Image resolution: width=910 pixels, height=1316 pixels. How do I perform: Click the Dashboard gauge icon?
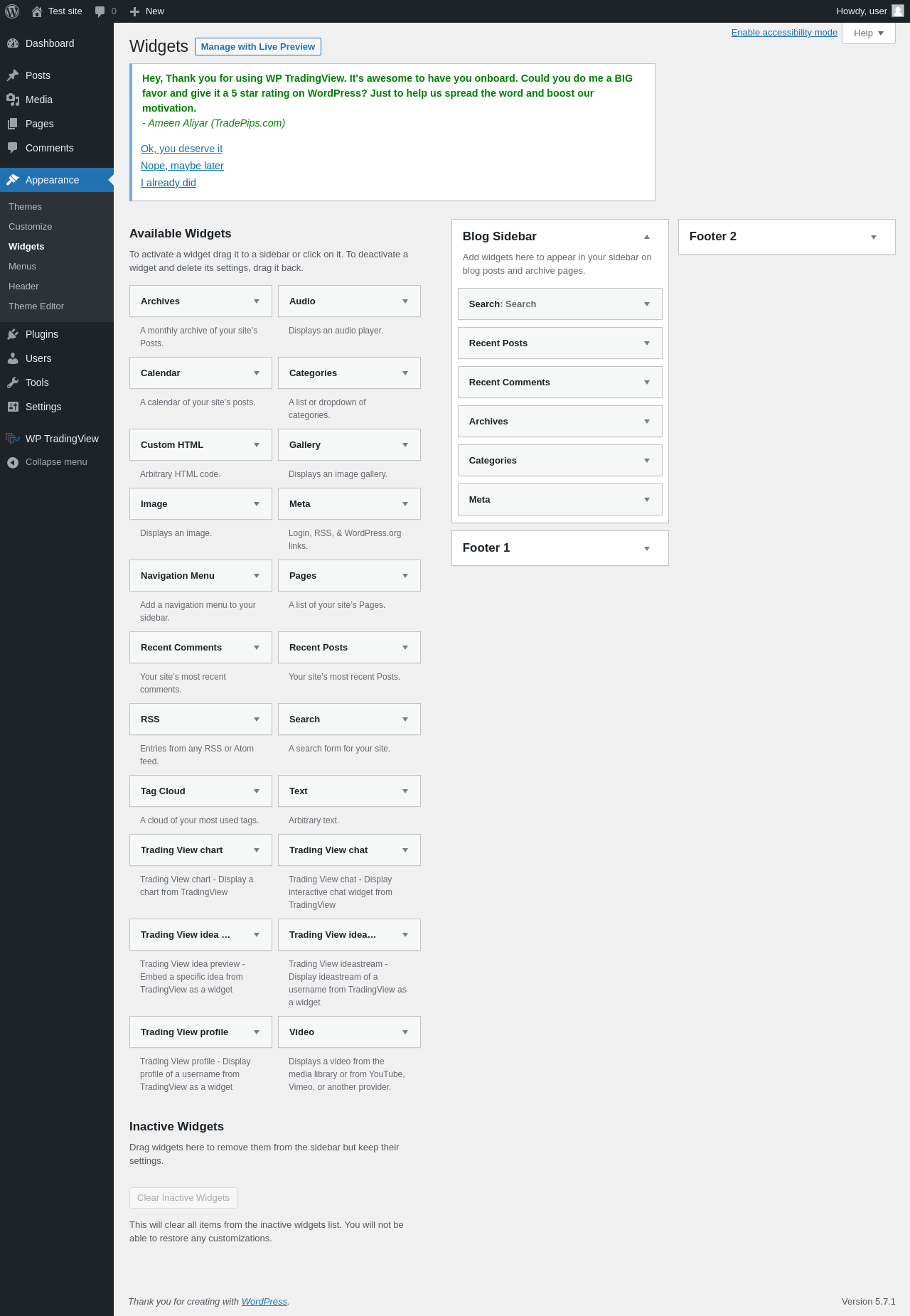click(x=13, y=43)
